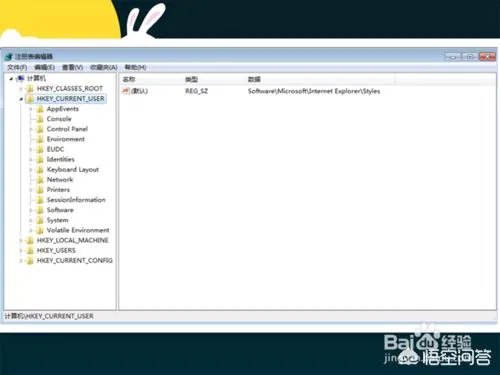The height and width of the screenshot is (375, 500).
Task: Select the Environment key label
Action: click(66, 139)
